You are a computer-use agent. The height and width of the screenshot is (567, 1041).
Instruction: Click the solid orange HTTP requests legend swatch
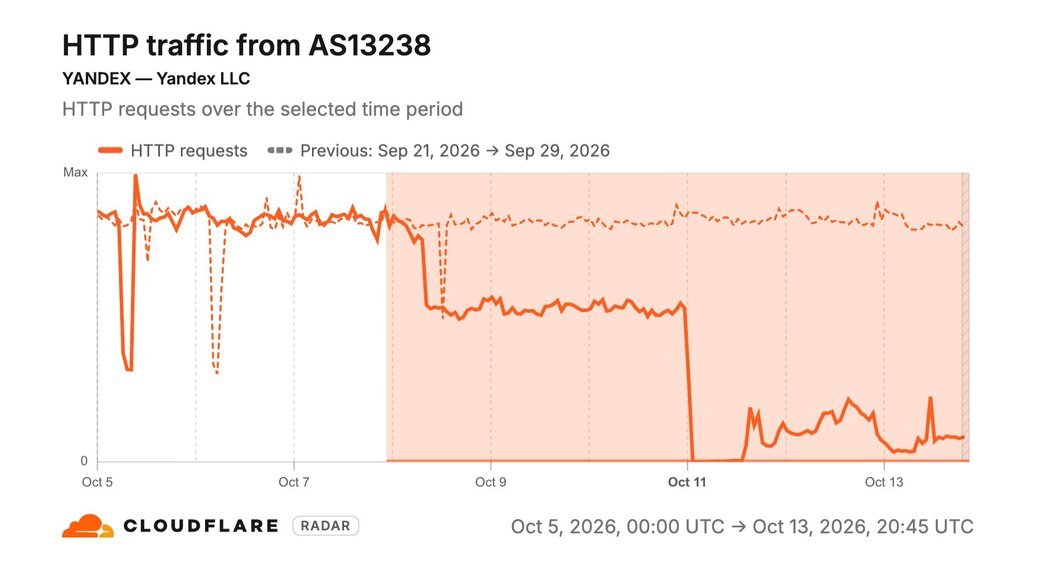coord(110,151)
